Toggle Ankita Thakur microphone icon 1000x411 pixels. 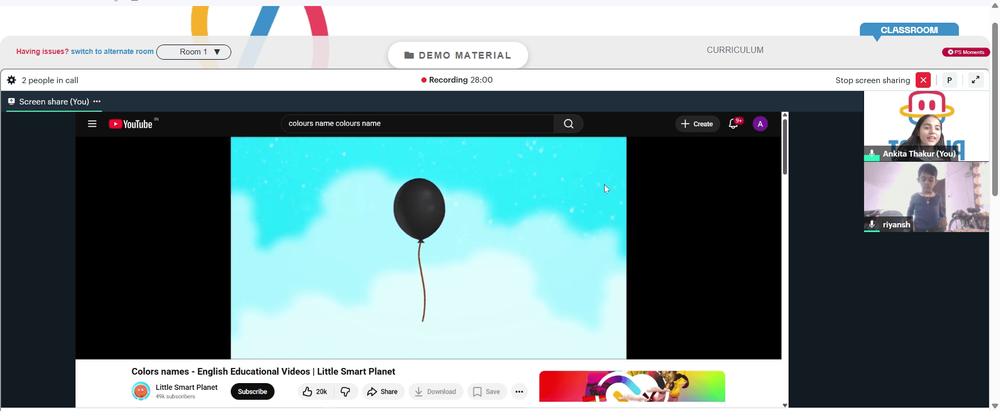(x=872, y=154)
